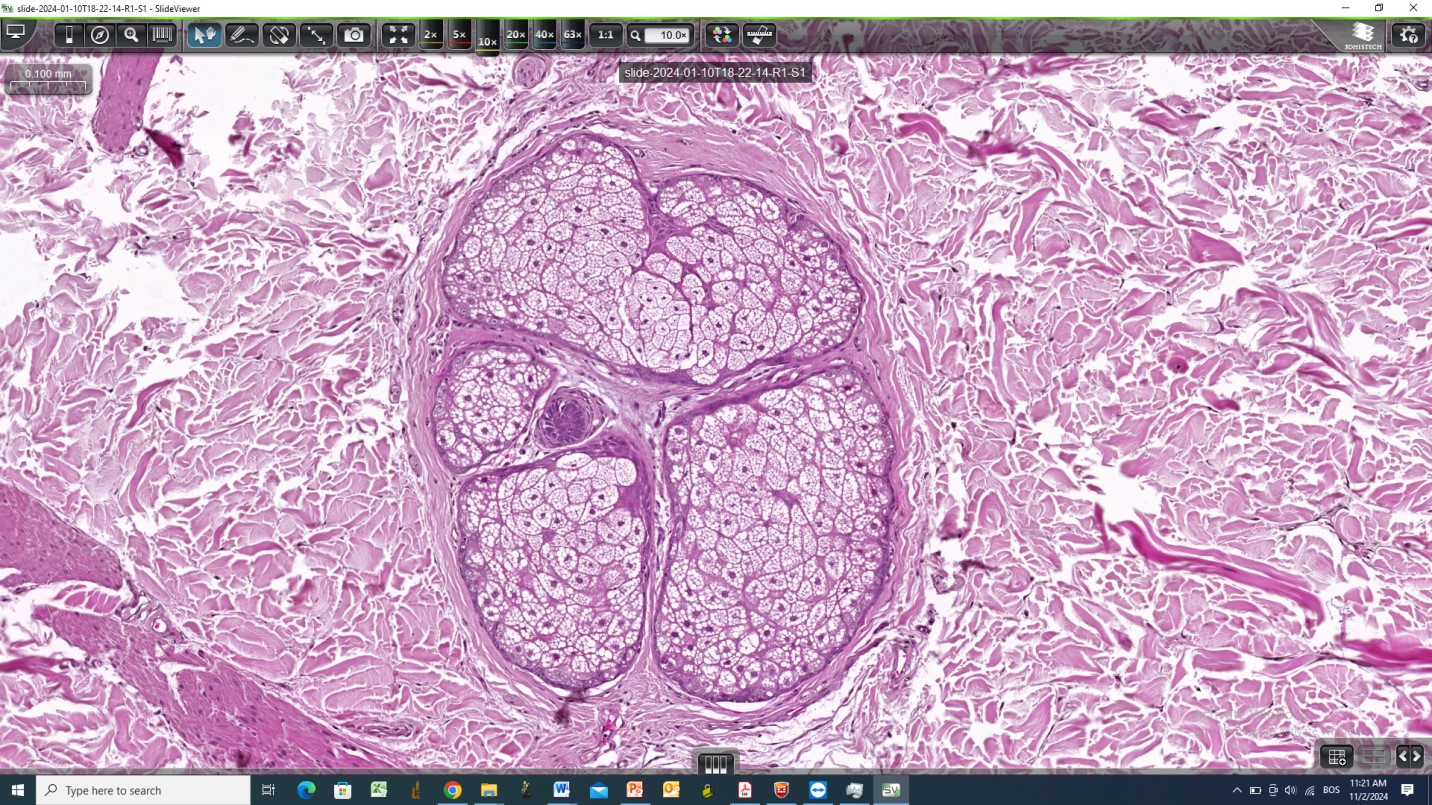Click the scale bar ruler overlay
Screen dimensions: 1432x805
coord(48,79)
